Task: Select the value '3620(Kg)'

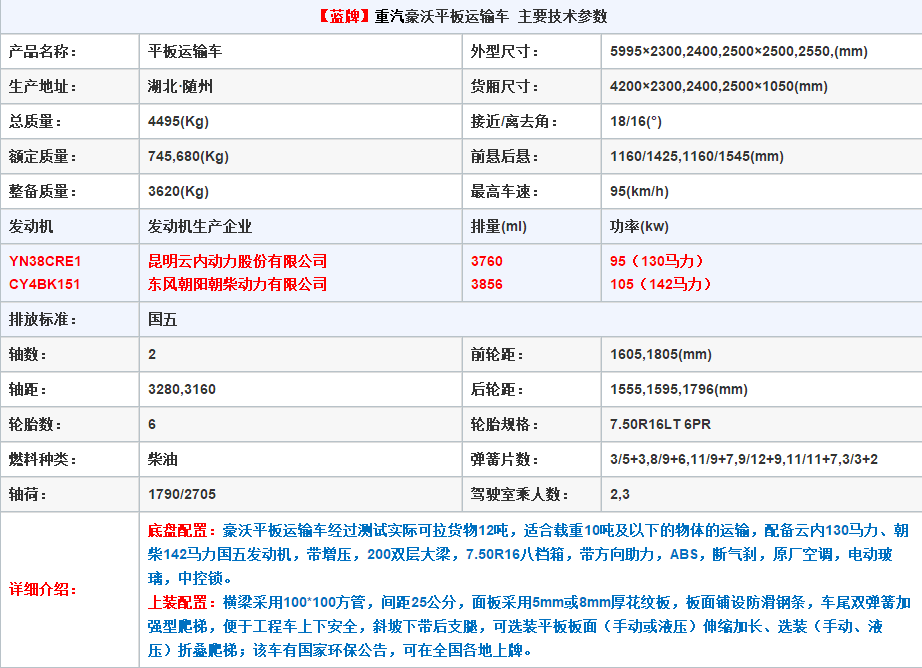Action: coord(178,192)
